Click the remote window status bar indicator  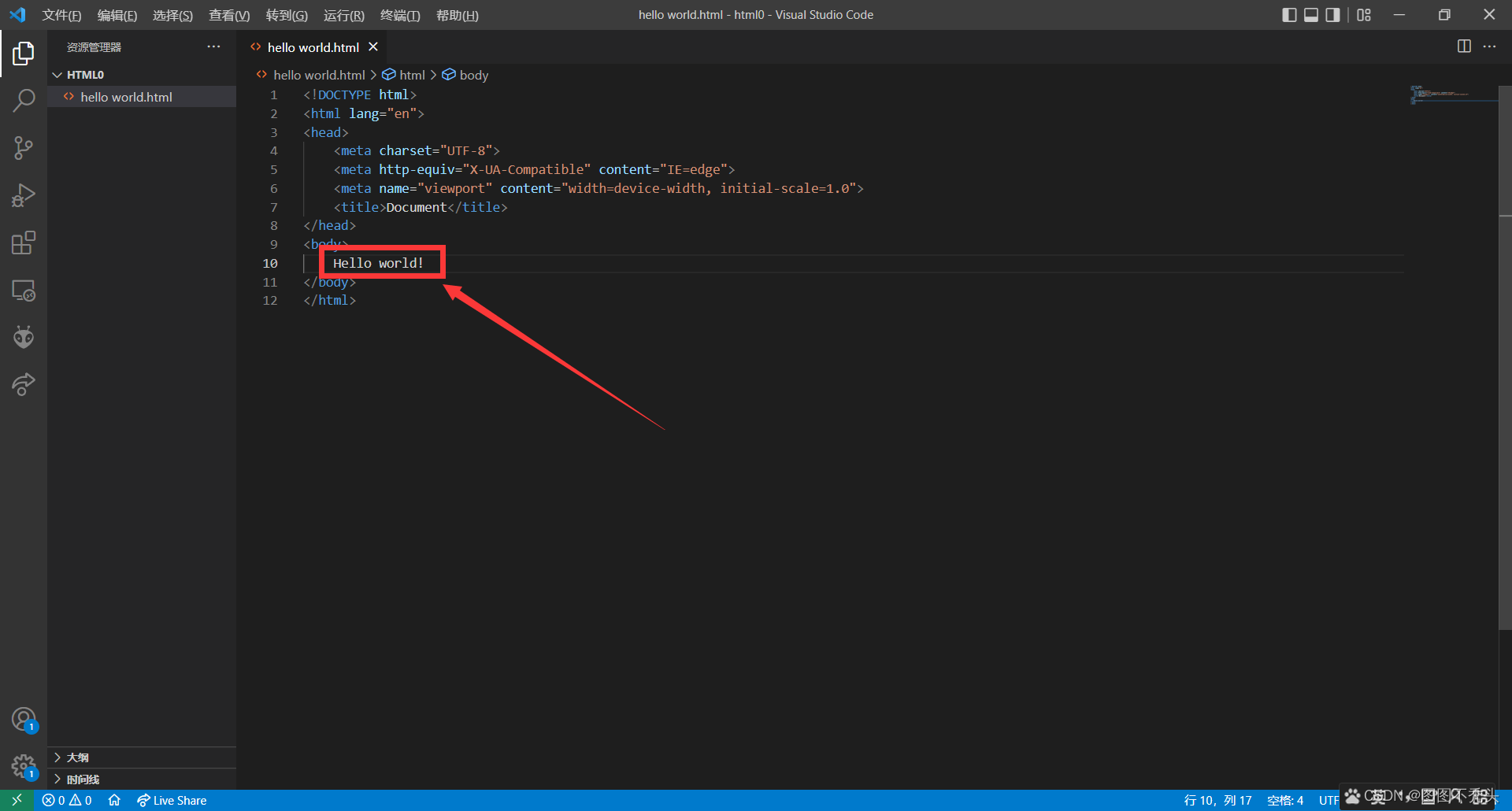(x=17, y=800)
